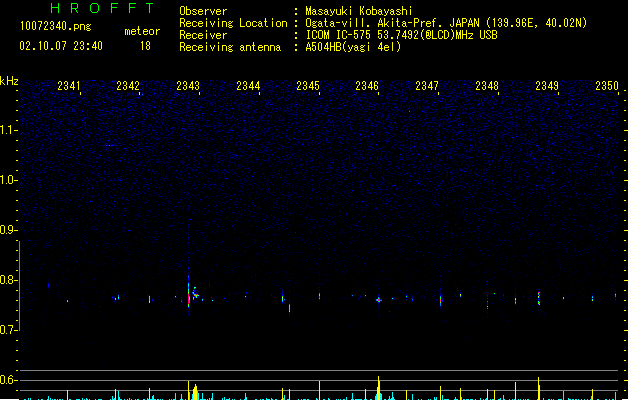Image resolution: width=629 pixels, height=400 pixels.
Task: Click the 2350 time axis marker
Action: [607, 86]
